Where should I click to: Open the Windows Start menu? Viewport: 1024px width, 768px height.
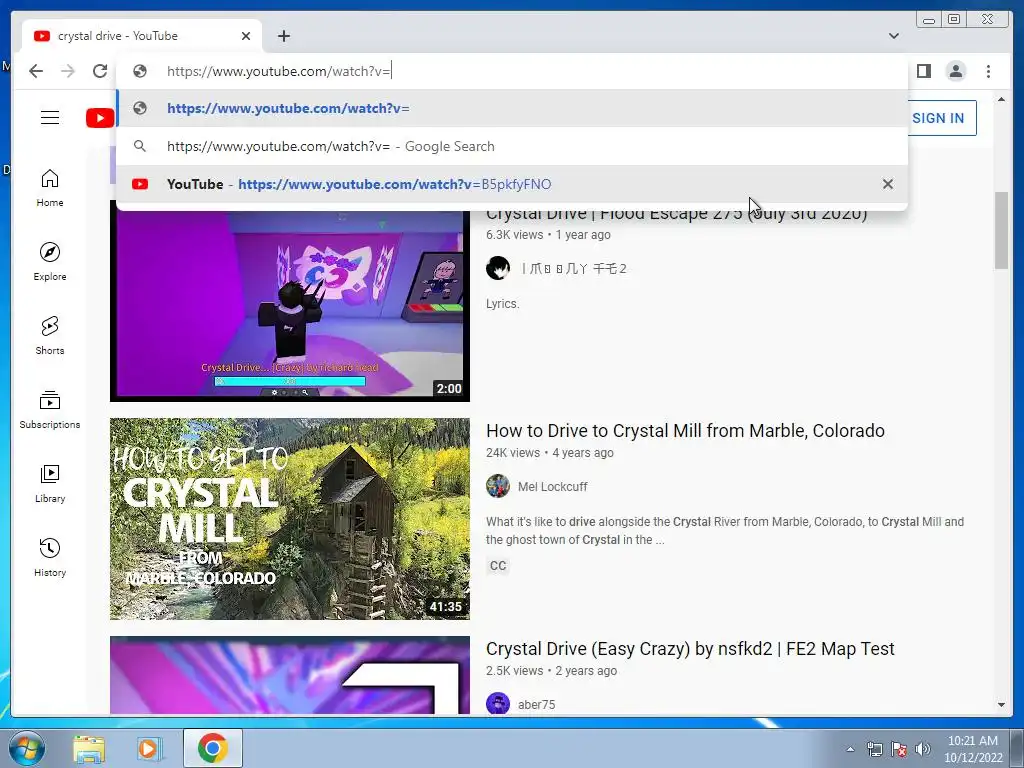(x=27, y=748)
